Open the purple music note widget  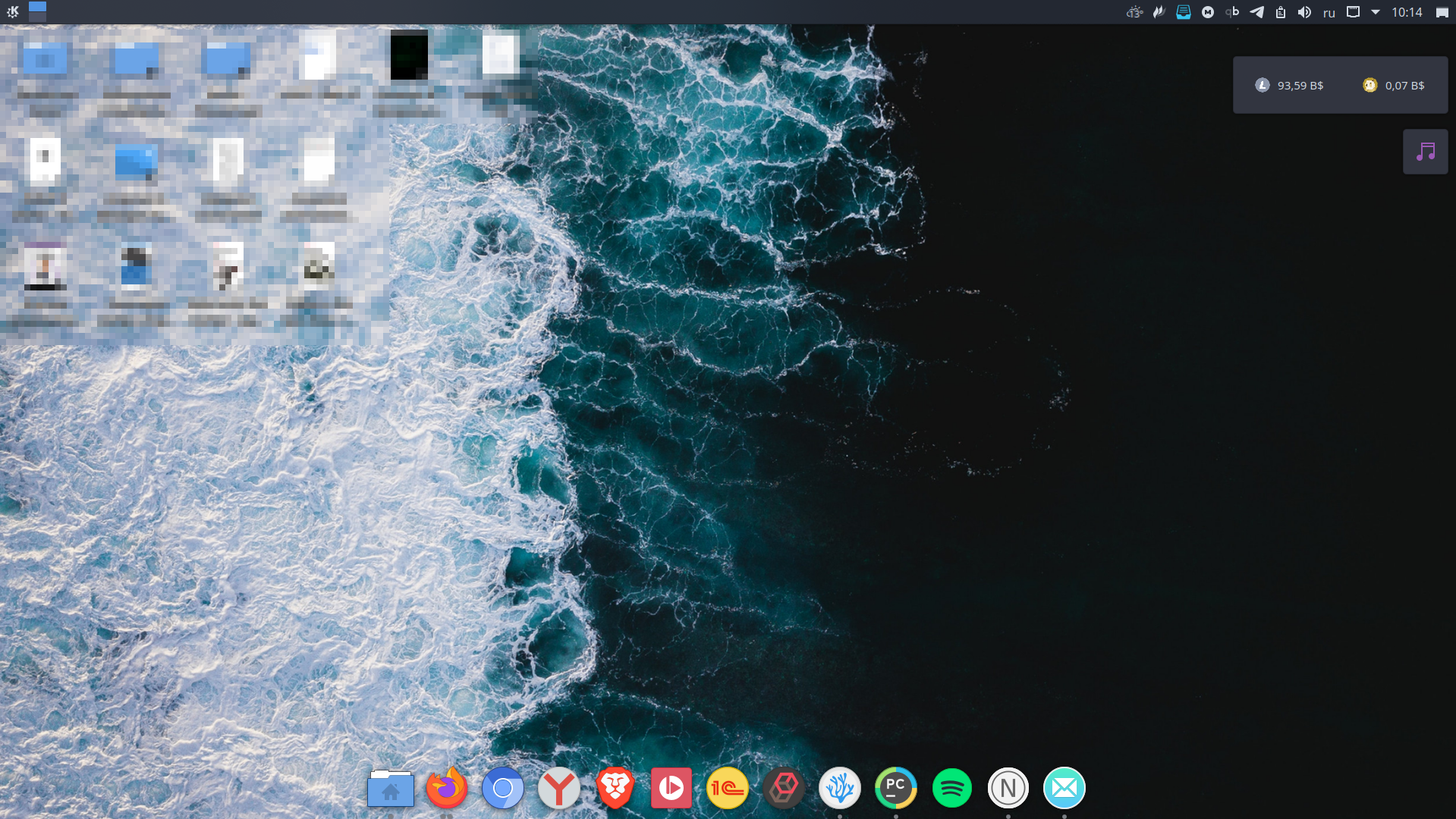click(x=1425, y=152)
